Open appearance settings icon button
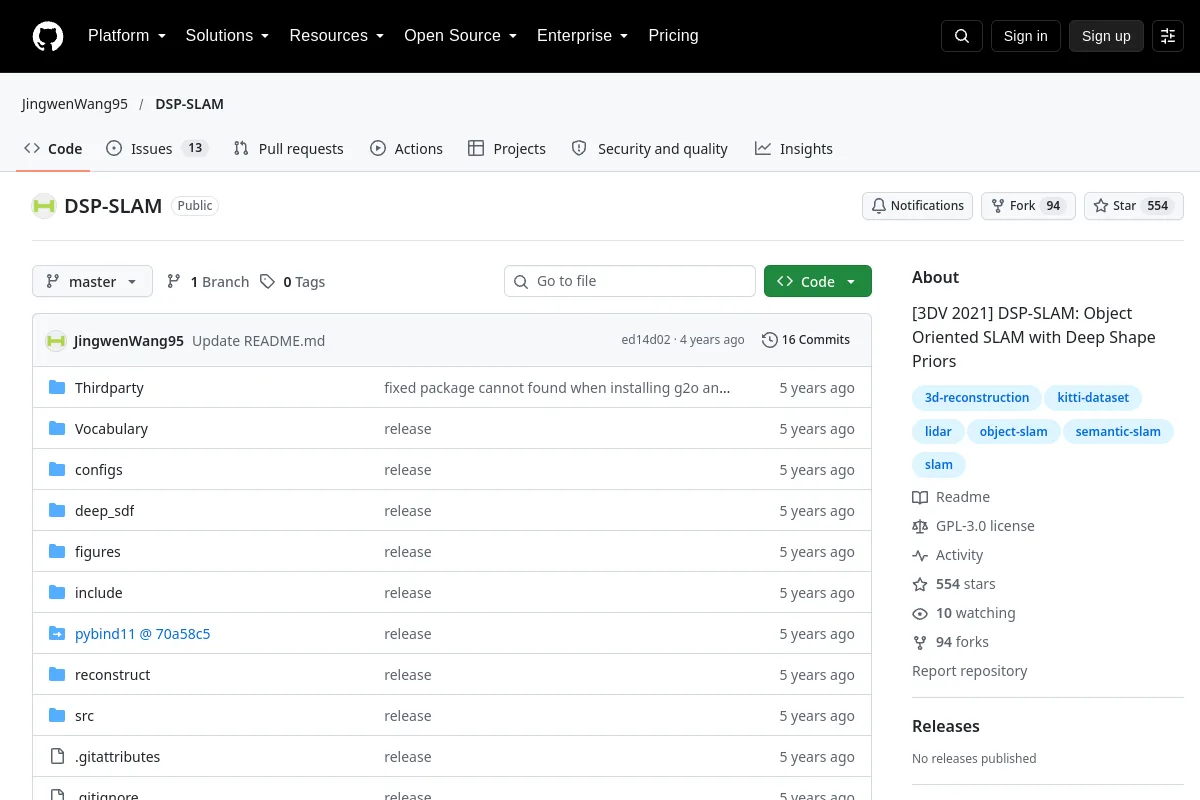The width and height of the screenshot is (1200, 800). coord(1168,36)
